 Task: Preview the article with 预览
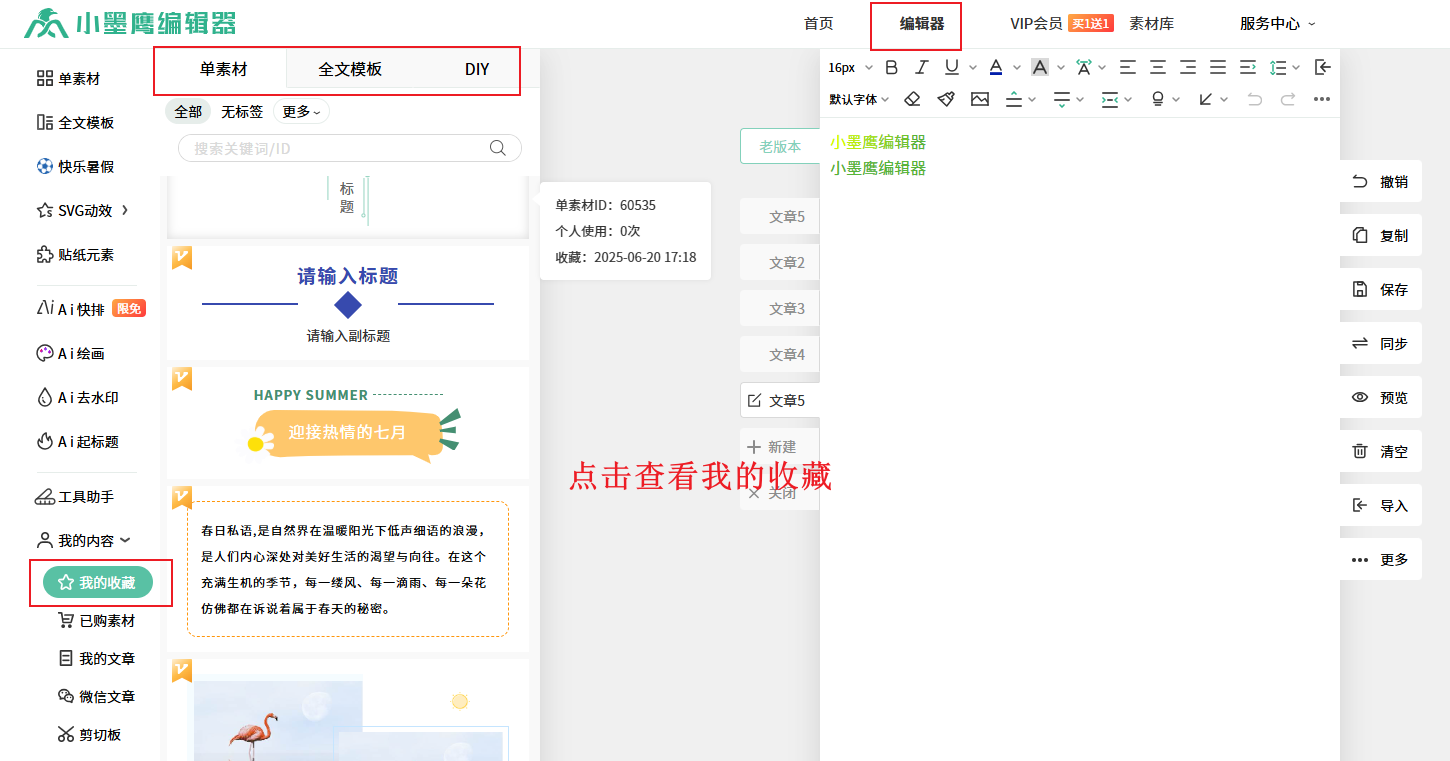[x=1380, y=398]
